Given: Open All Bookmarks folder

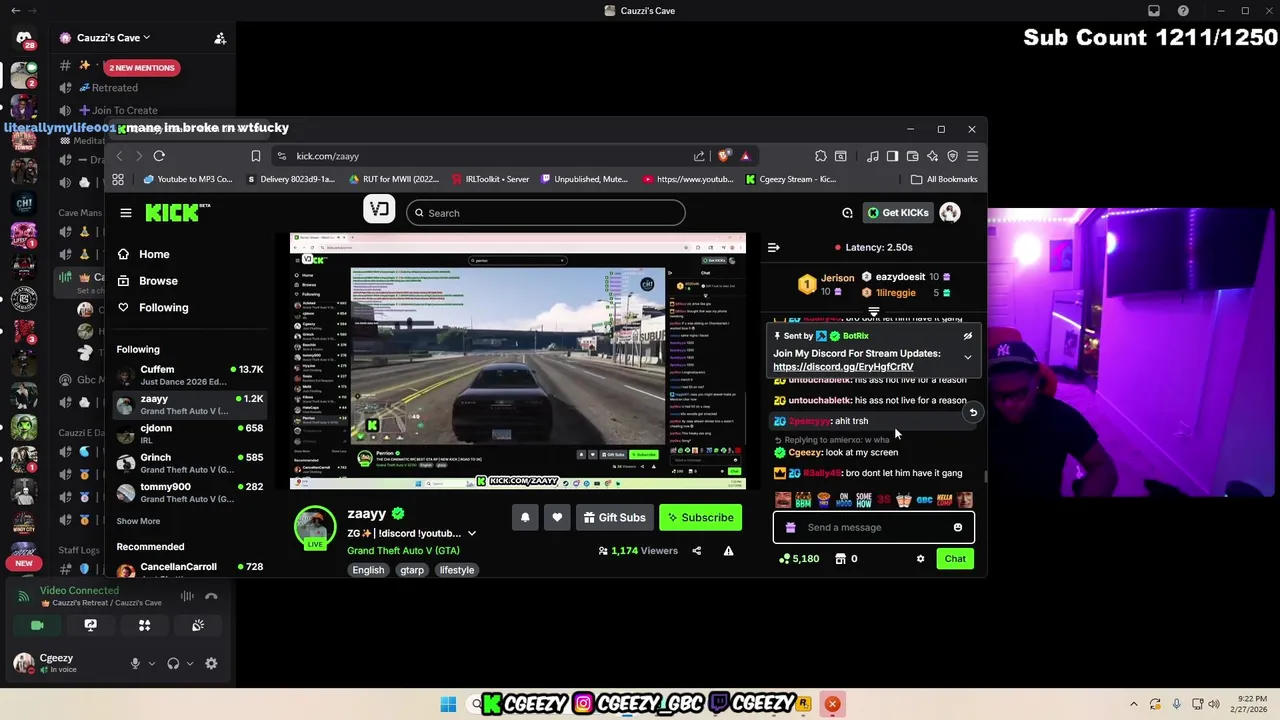Looking at the screenshot, I should 944,179.
